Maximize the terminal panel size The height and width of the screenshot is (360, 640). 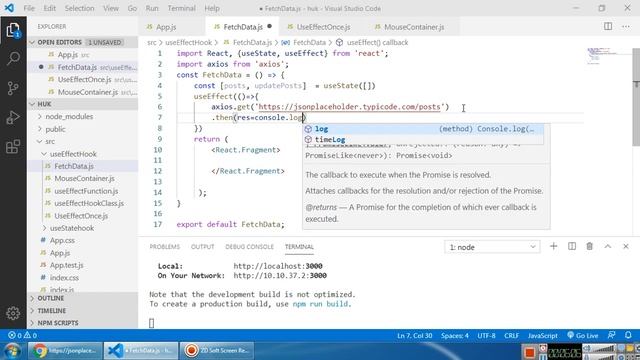pyautogui.click(x=607, y=246)
